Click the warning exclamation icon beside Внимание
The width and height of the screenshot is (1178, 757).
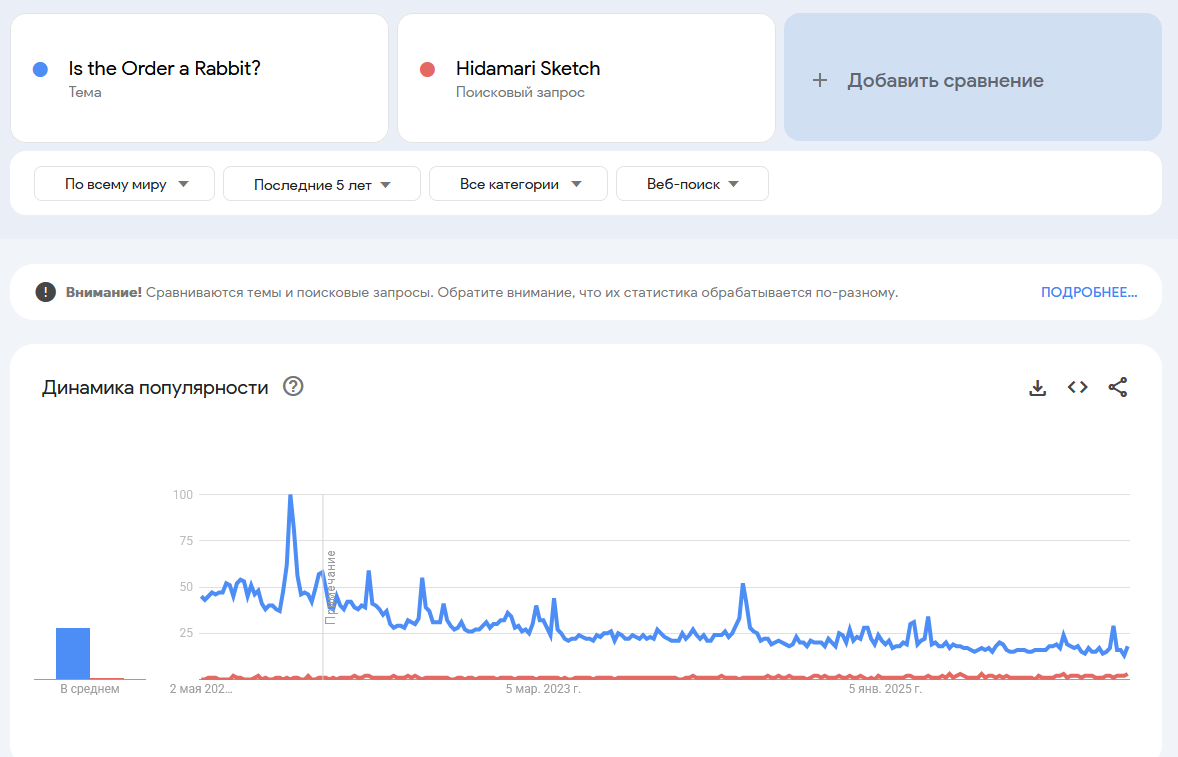coord(46,292)
